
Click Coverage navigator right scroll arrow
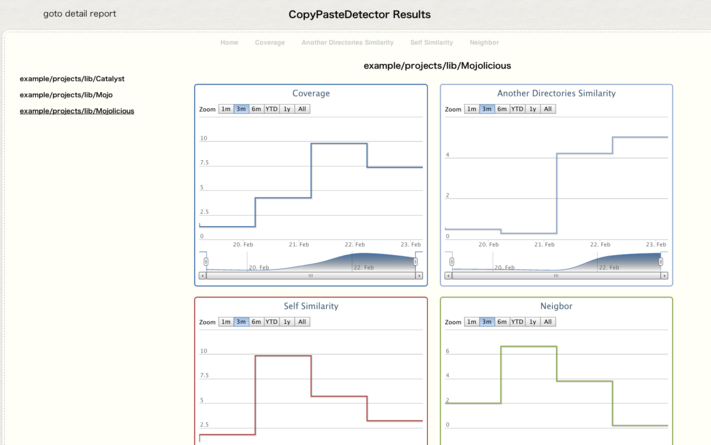(419, 275)
